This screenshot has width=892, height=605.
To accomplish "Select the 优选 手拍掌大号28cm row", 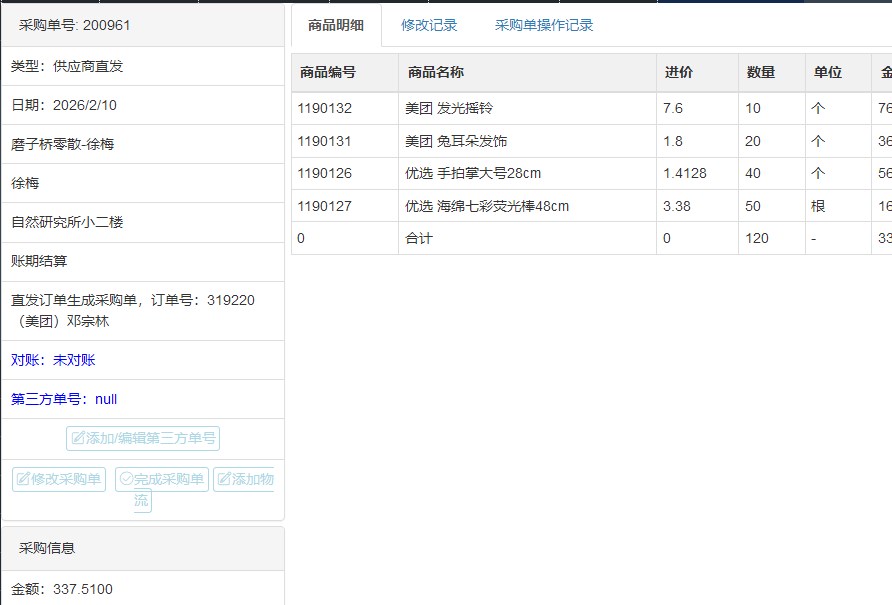I will click(x=470, y=173).
